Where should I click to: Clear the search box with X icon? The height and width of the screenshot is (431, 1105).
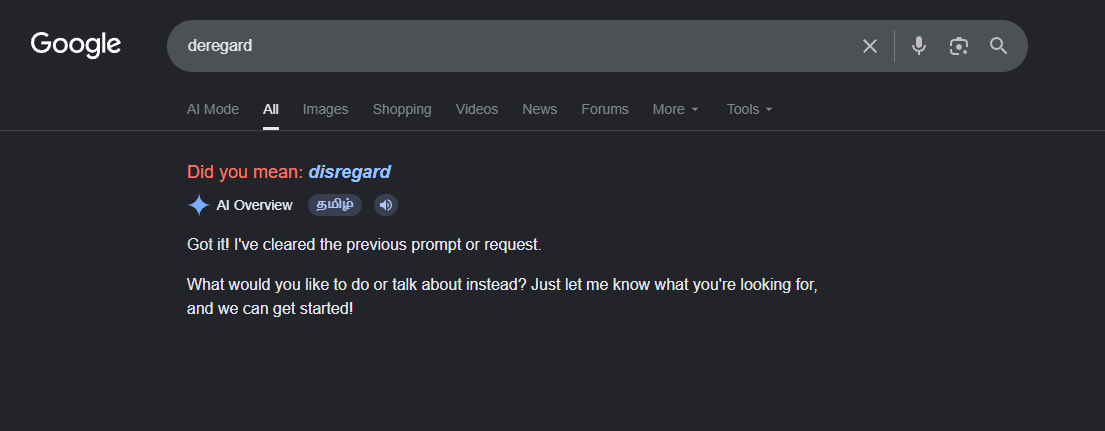pos(870,46)
